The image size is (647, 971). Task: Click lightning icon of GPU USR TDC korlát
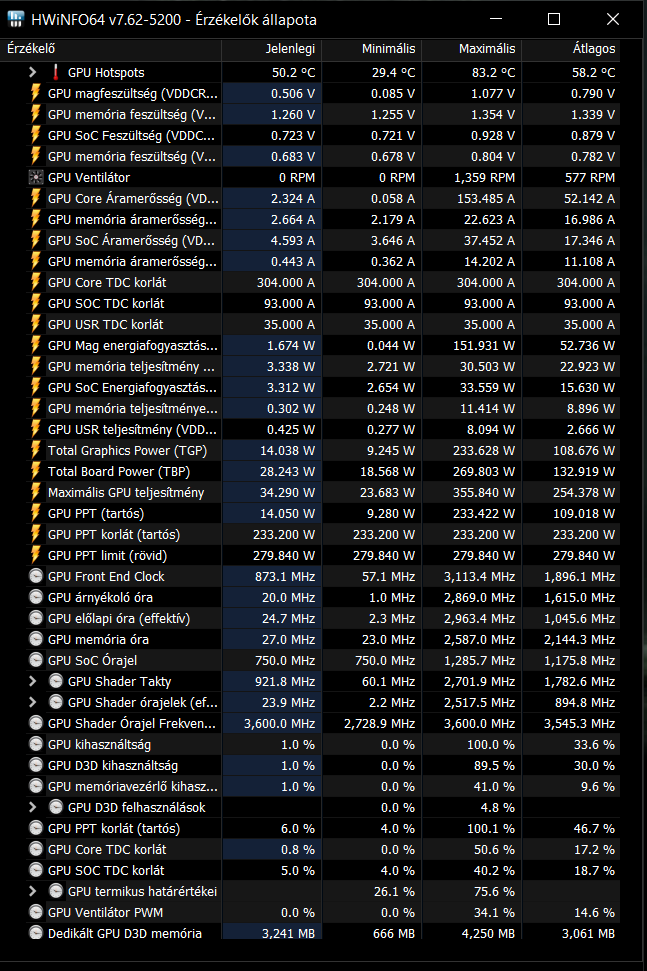tap(36, 324)
